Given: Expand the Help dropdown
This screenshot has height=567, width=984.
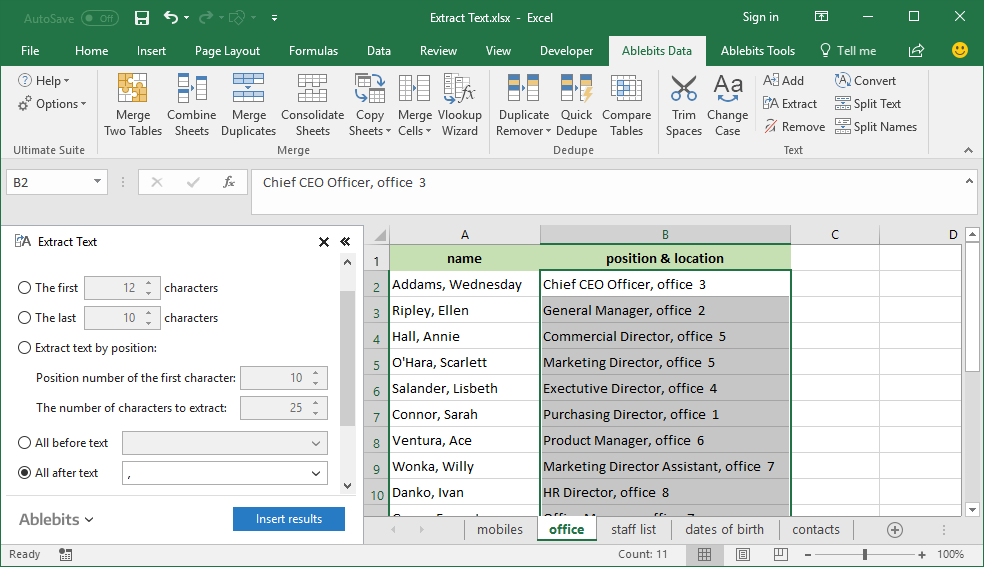Looking at the screenshot, I should (x=44, y=80).
